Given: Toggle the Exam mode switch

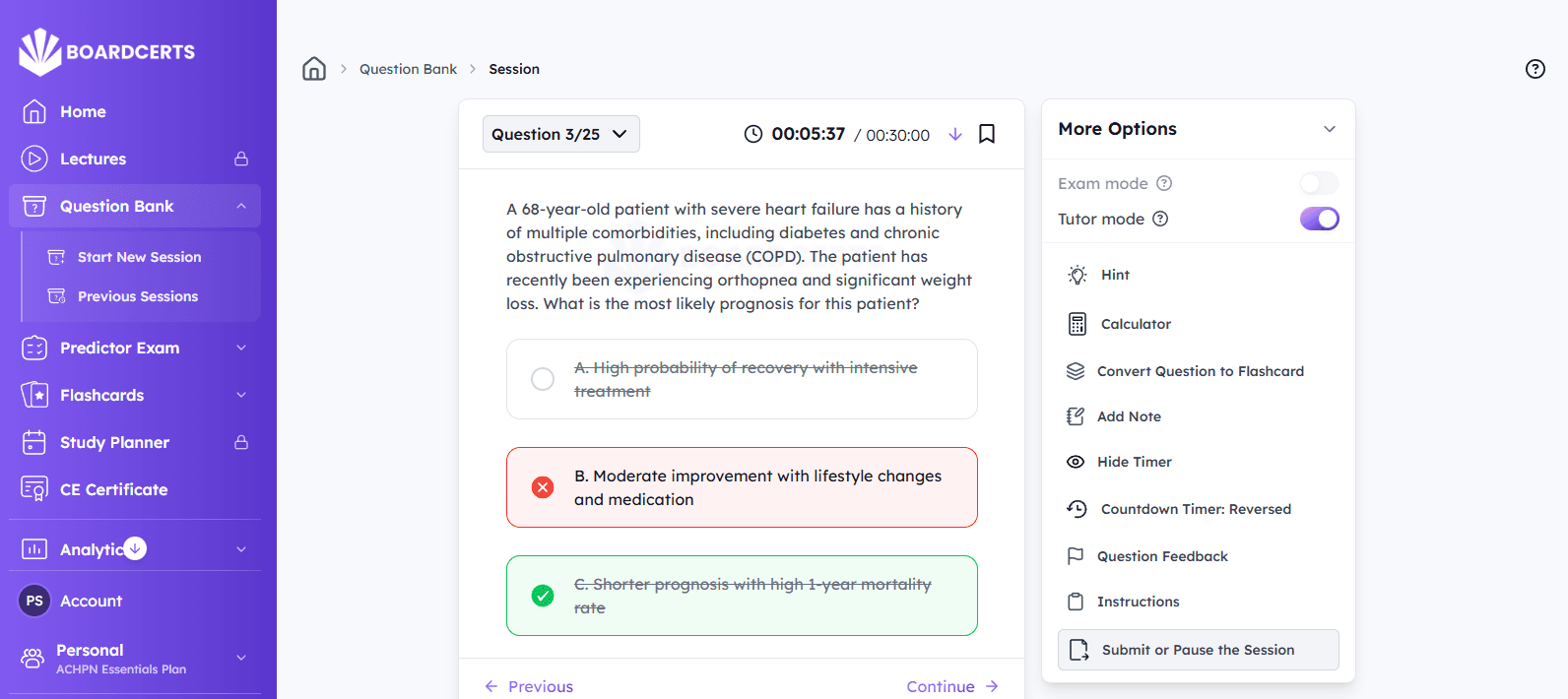Looking at the screenshot, I should coord(1320,183).
